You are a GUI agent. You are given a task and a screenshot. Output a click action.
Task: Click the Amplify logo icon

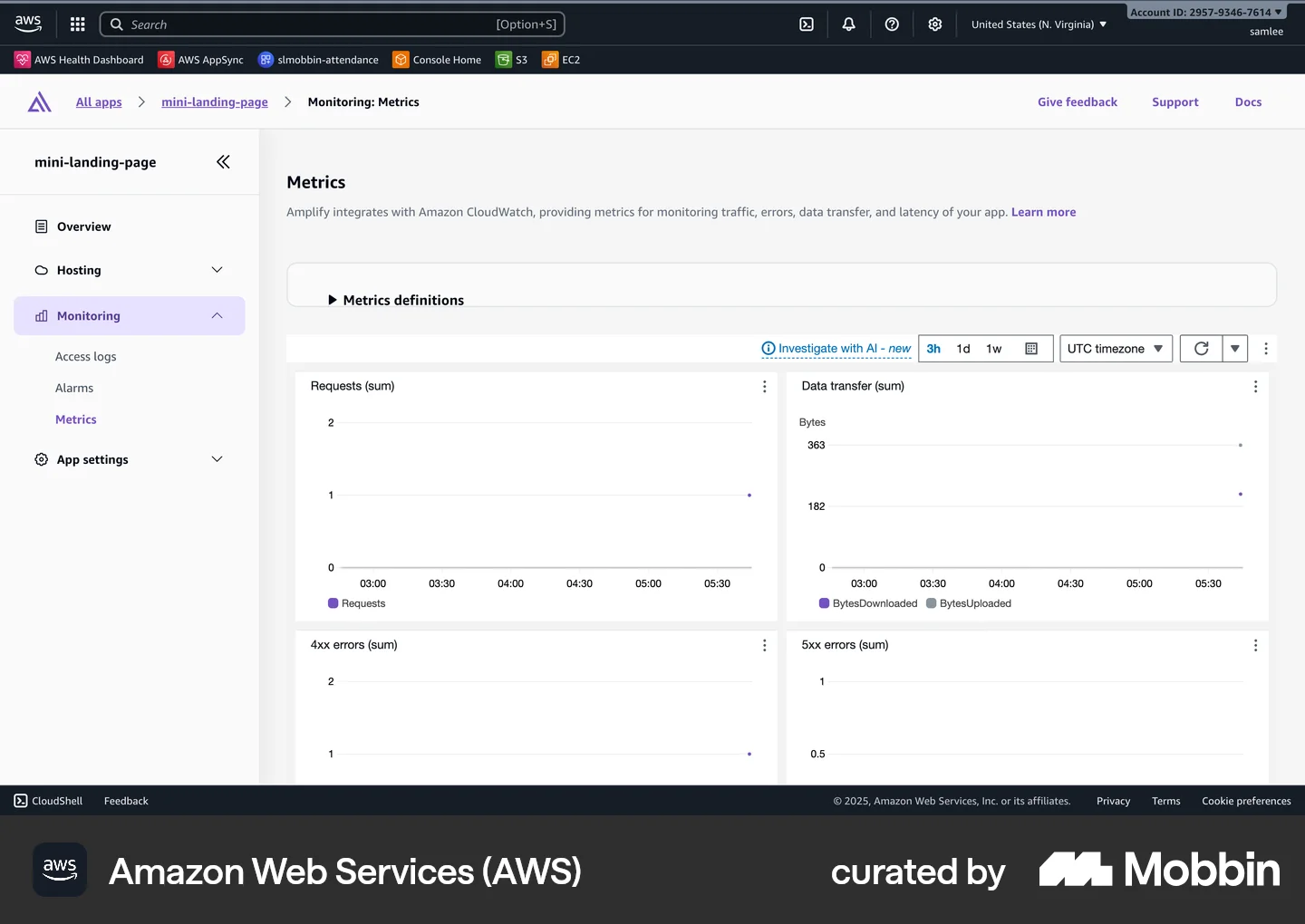(x=39, y=102)
